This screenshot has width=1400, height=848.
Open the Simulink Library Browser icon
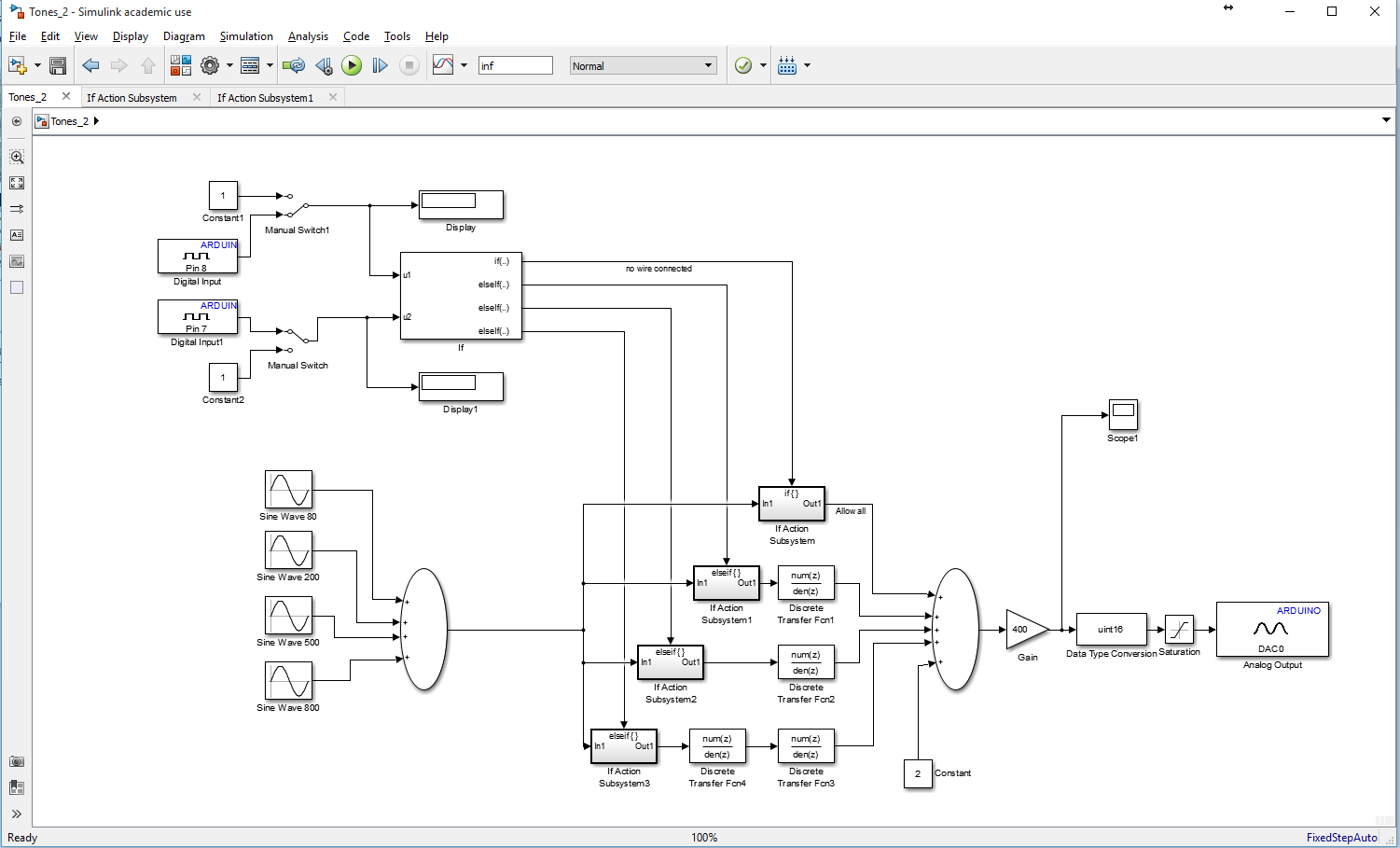[x=180, y=65]
